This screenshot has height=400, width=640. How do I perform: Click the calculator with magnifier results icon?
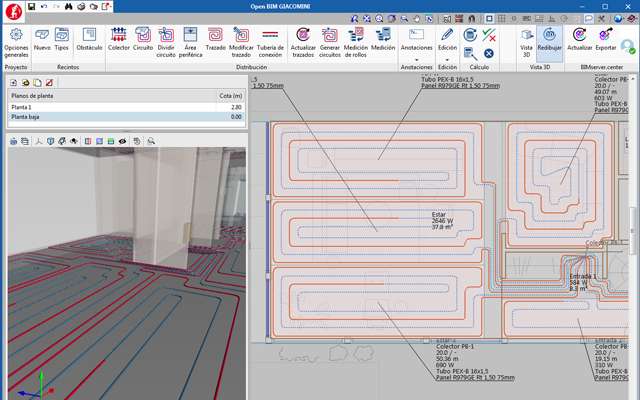click(x=470, y=53)
